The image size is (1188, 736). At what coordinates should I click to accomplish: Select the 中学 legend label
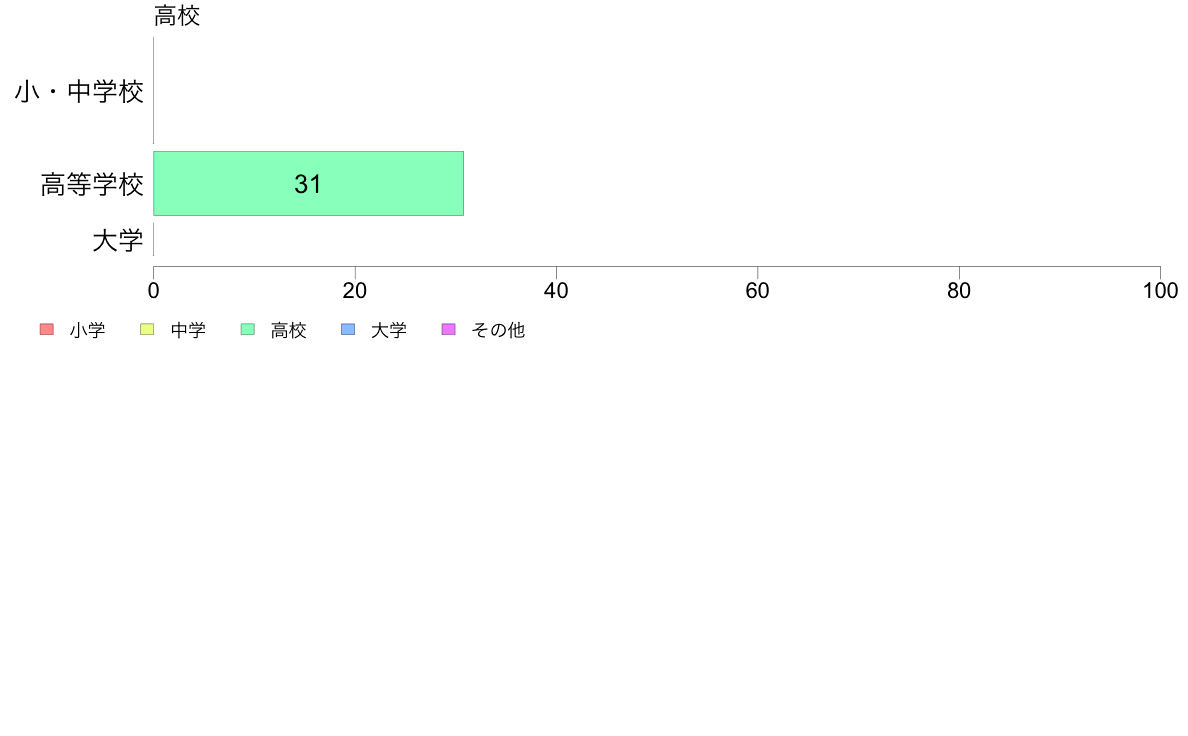pyautogui.click(x=188, y=330)
